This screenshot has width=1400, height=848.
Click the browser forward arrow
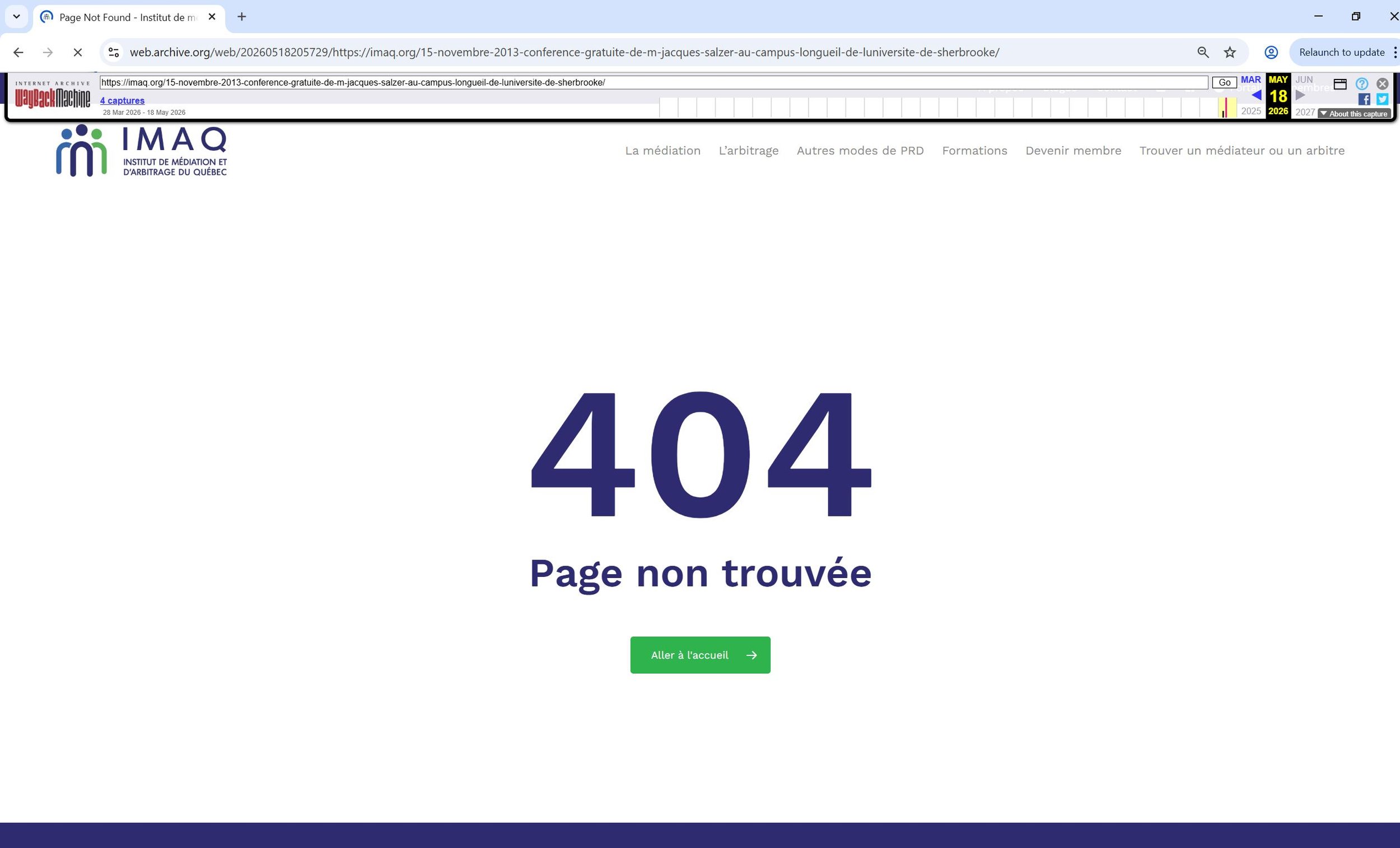(x=48, y=52)
